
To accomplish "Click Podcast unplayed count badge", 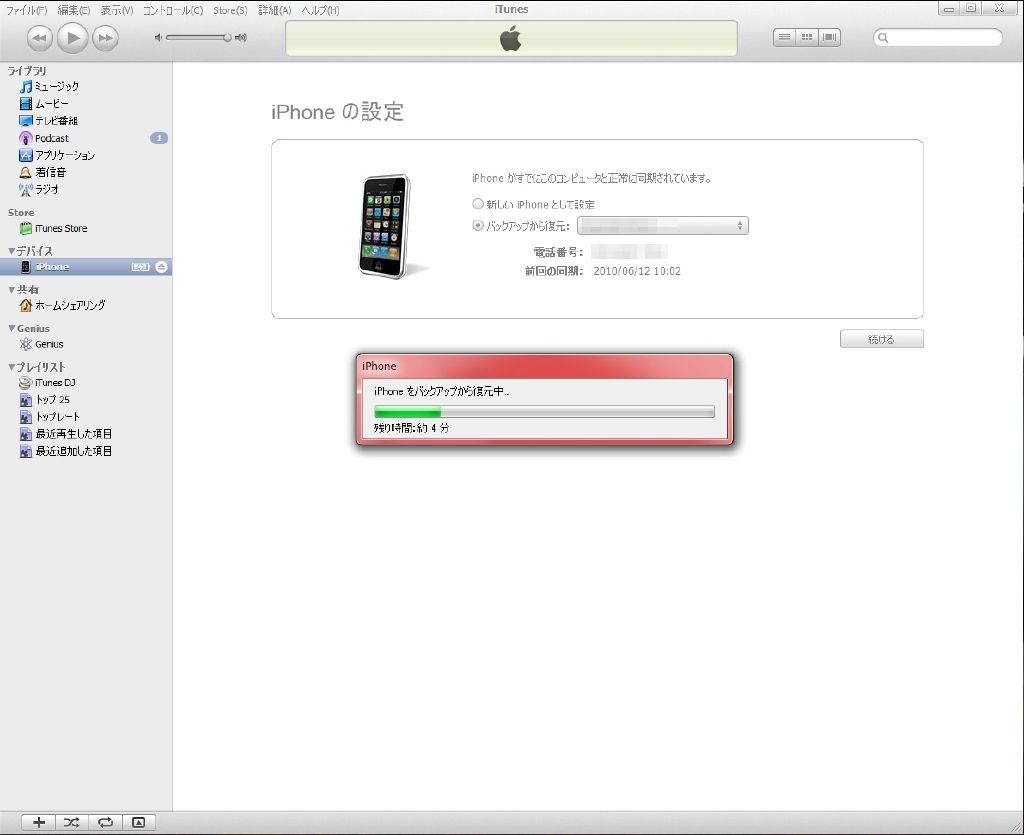I will pyautogui.click(x=159, y=138).
